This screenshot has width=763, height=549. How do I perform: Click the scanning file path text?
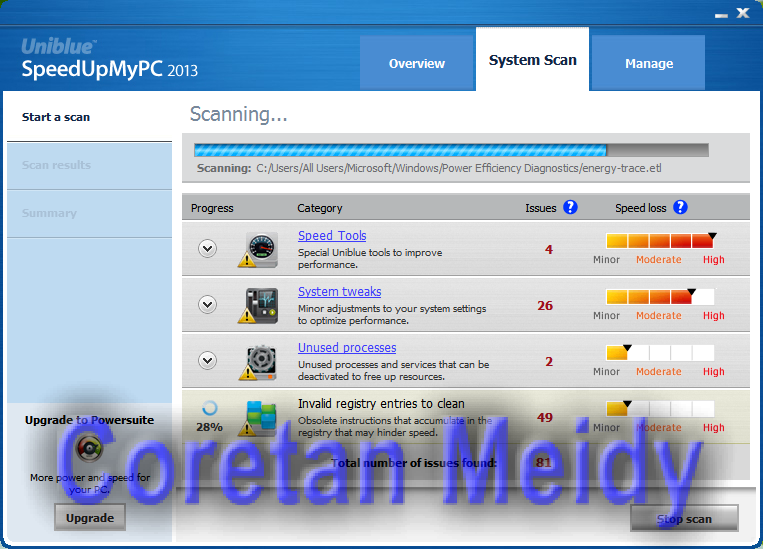[458, 168]
